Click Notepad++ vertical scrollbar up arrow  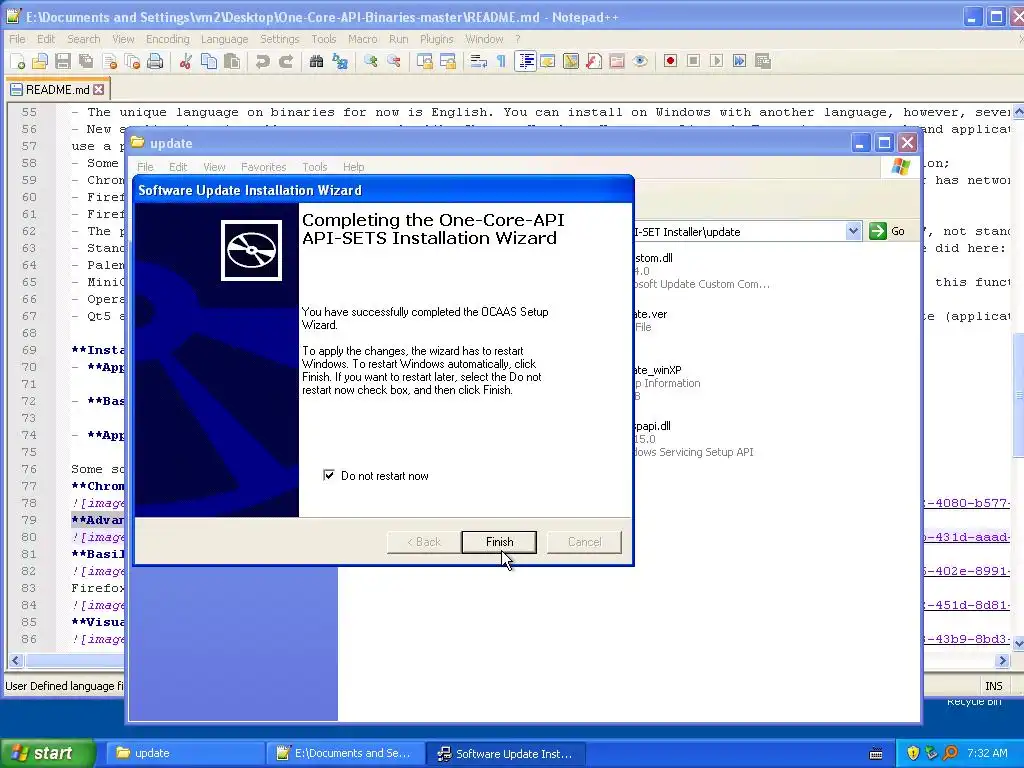[1018, 111]
